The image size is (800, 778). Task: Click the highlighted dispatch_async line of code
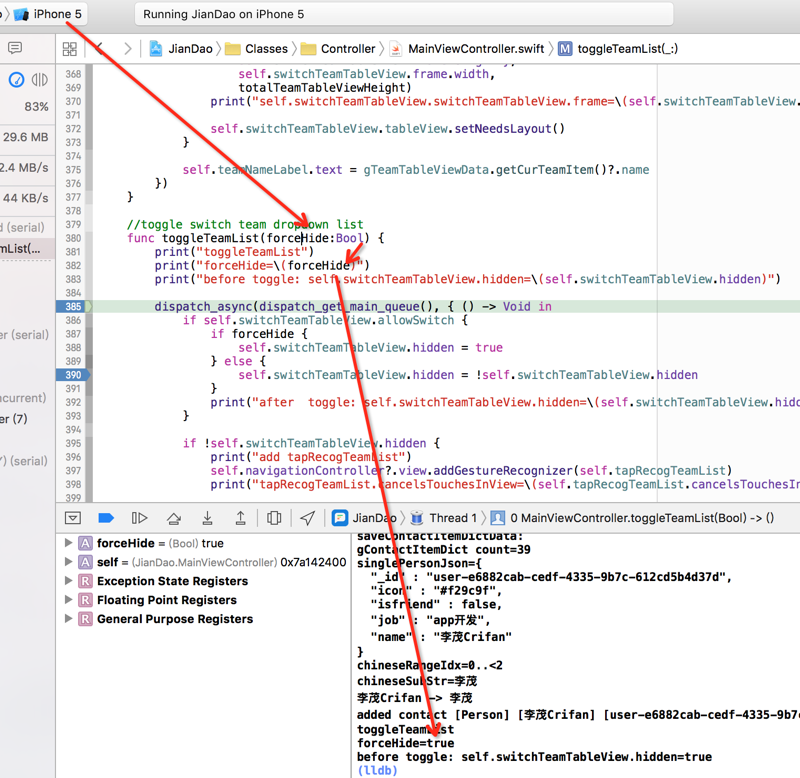click(353, 307)
